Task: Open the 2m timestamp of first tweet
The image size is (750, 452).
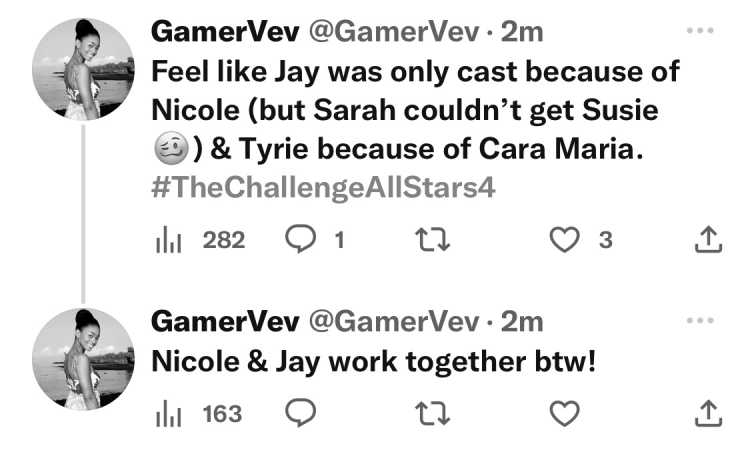Action: [x=521, y=33]
